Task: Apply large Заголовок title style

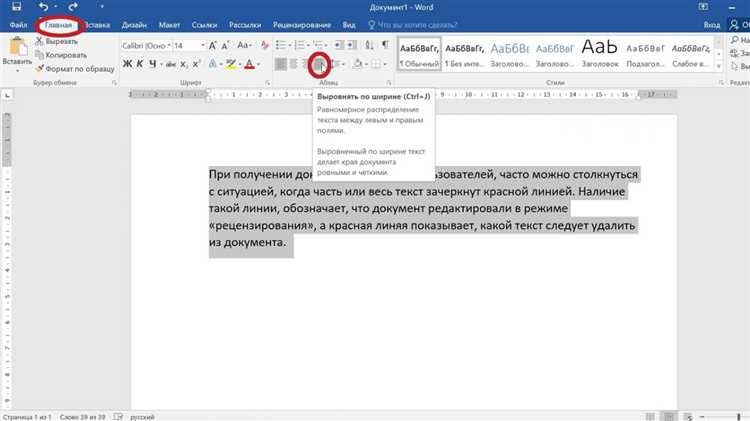Action: tap(600, 54)
